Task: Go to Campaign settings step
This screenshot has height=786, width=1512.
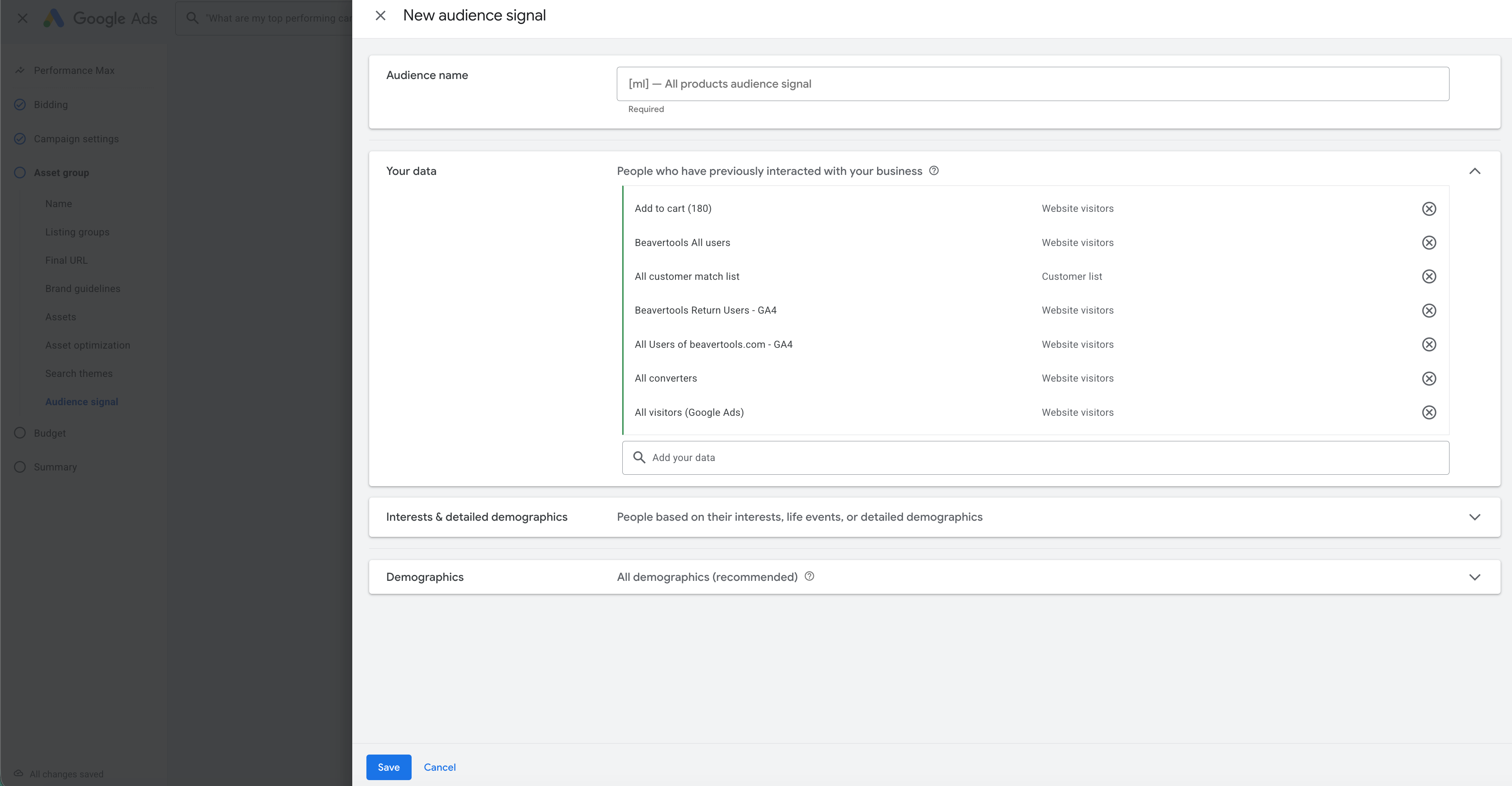Action: [x=76, y=138]
